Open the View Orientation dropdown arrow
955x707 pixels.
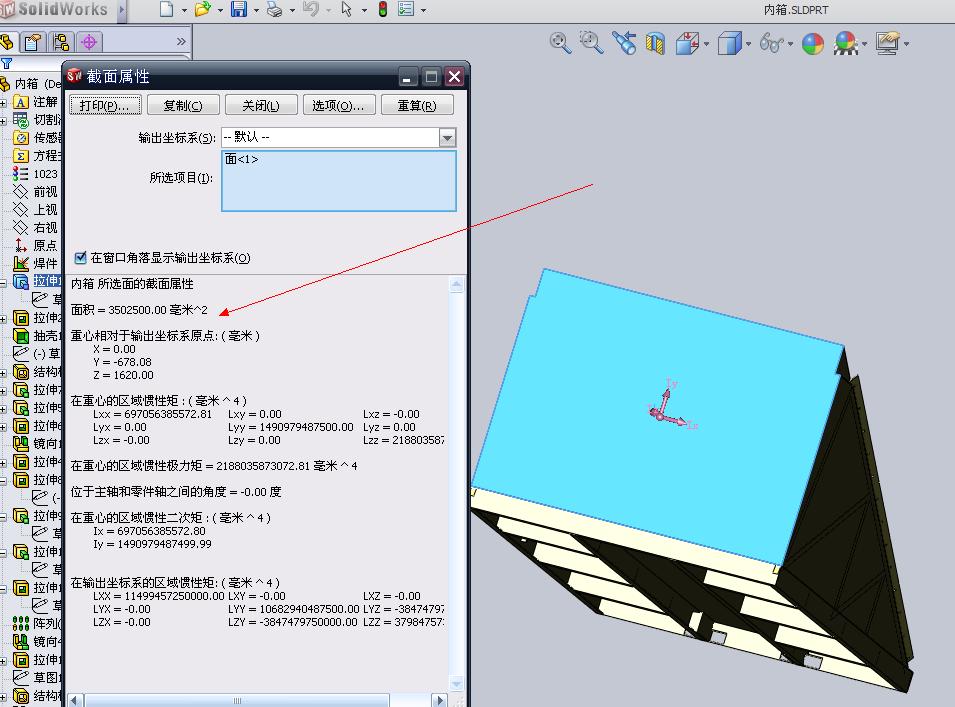click(707, 44)
